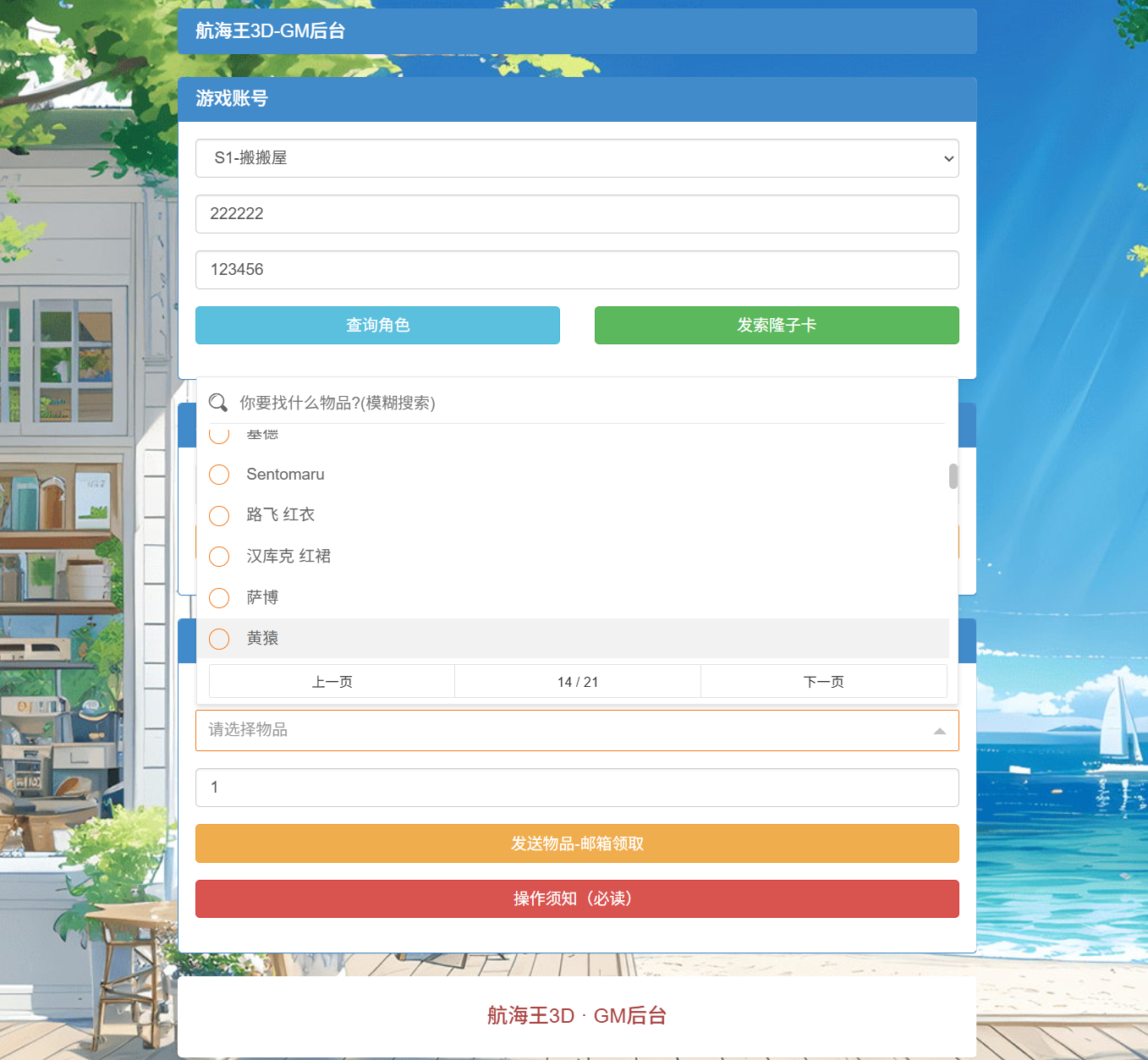Go to next page with 下一页
The image size is (1148, 1060).
pos(824,682)
